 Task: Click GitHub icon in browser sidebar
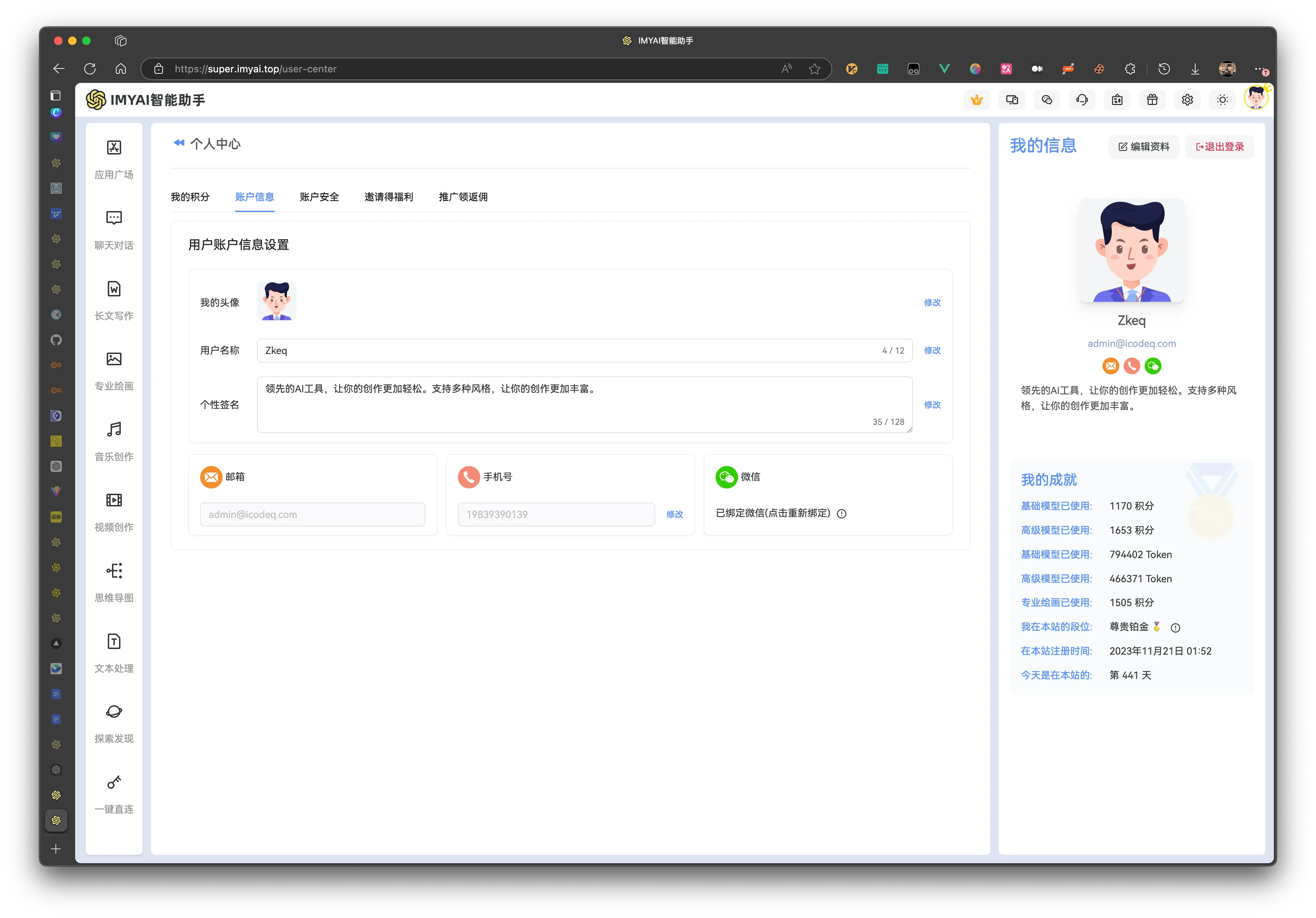pos(55,340)
